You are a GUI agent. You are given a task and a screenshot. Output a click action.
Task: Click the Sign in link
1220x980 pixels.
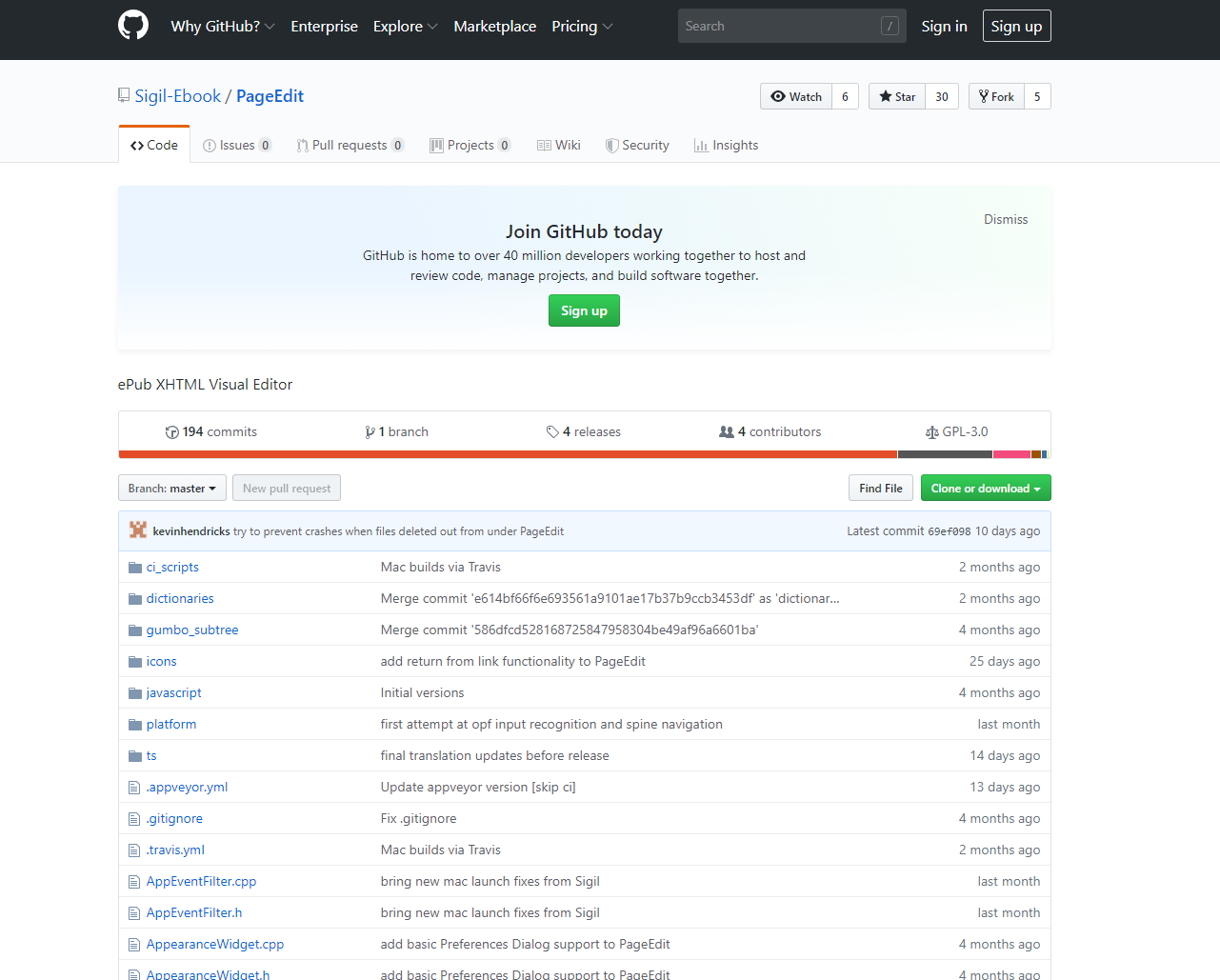944,26
